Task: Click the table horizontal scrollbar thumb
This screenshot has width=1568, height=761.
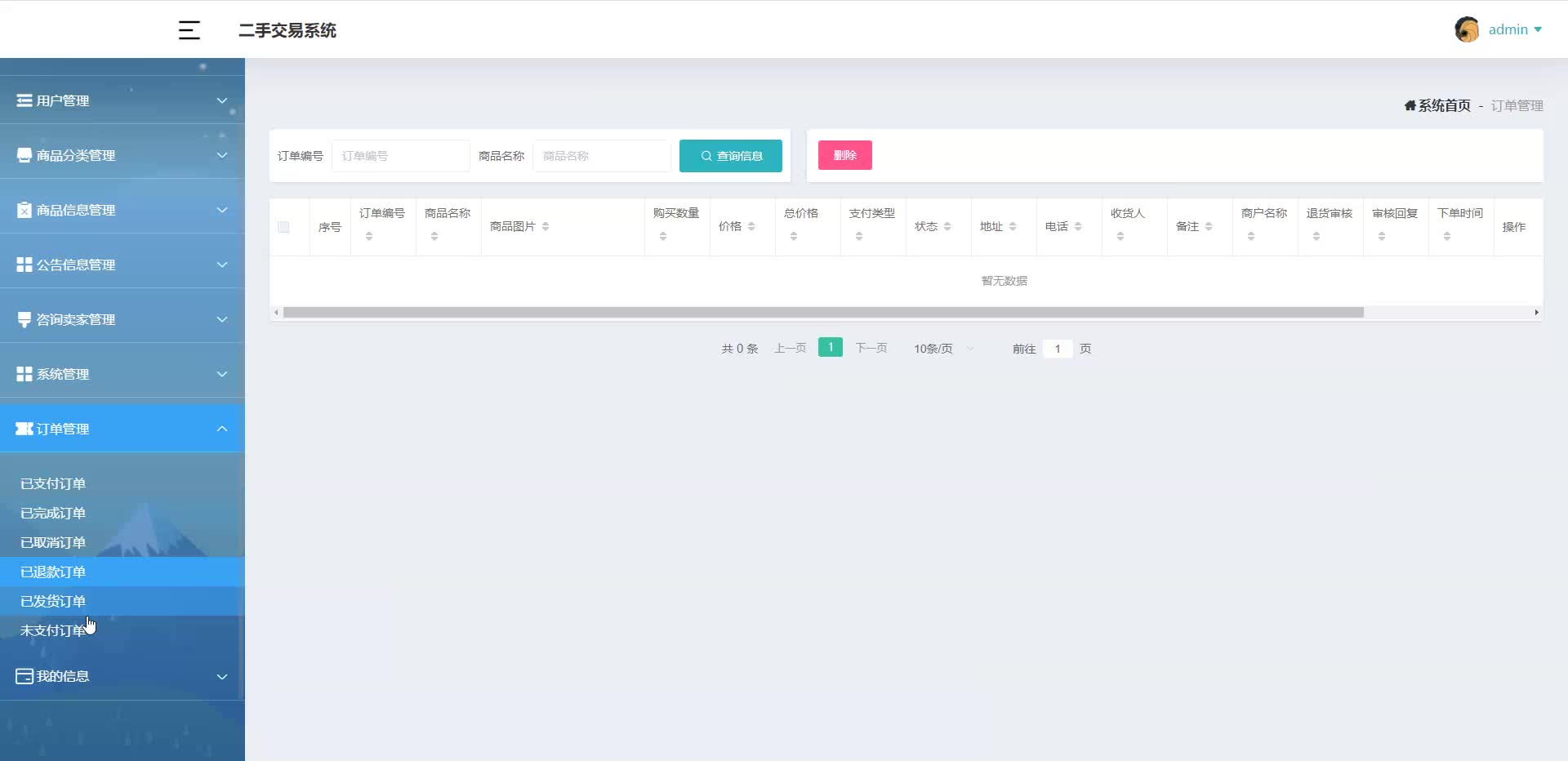Action: coord(823,313)
